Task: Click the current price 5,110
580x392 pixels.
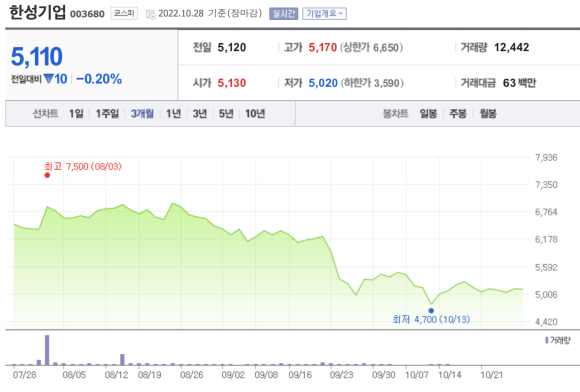Action: [37, 57]
